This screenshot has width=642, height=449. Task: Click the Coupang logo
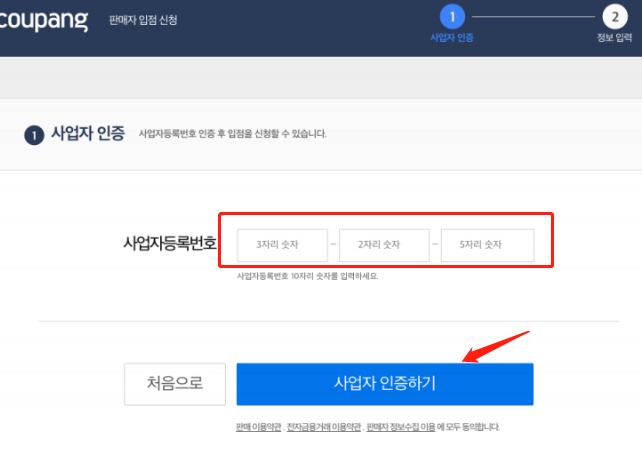tap(43, 20)
